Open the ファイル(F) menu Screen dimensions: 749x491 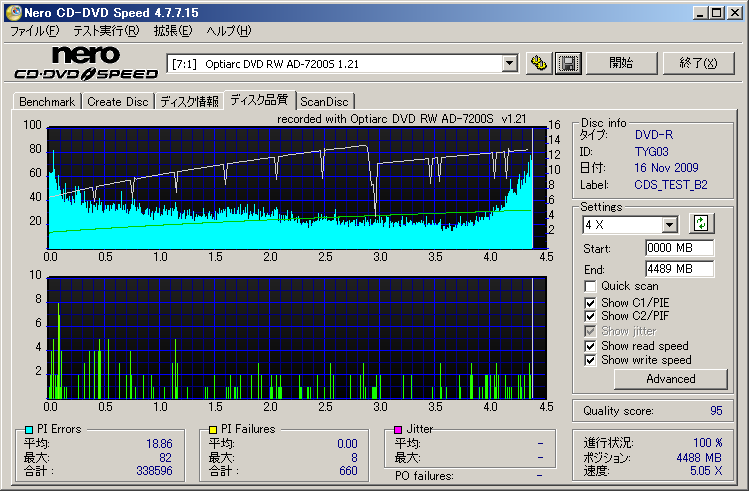coord(34,31)
